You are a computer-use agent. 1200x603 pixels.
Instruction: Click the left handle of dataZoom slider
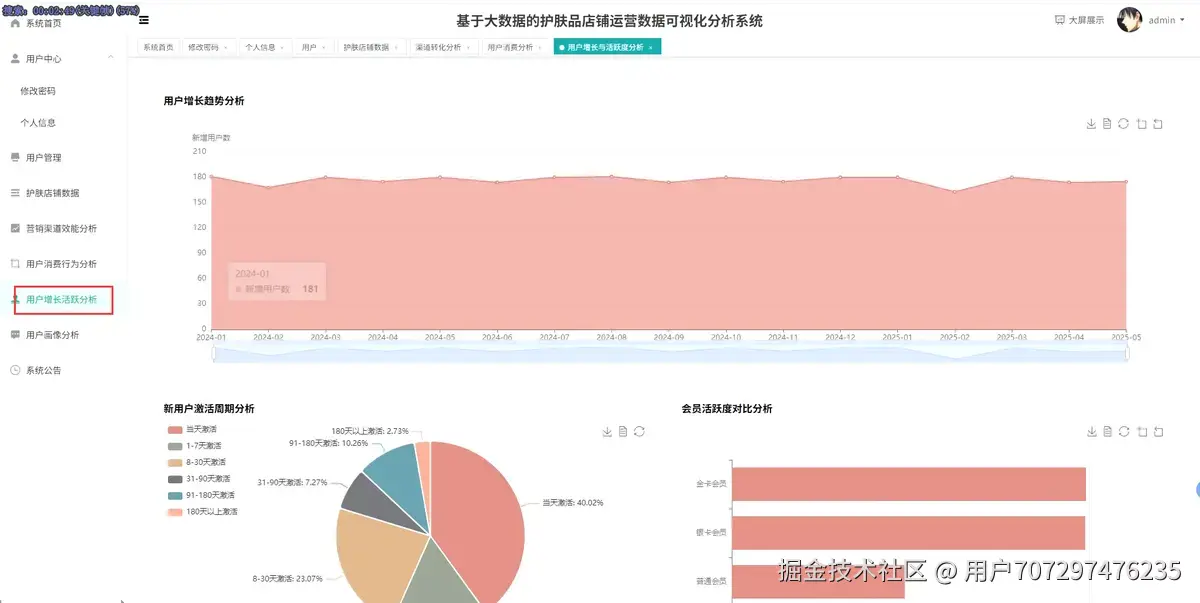coord(213,352)
